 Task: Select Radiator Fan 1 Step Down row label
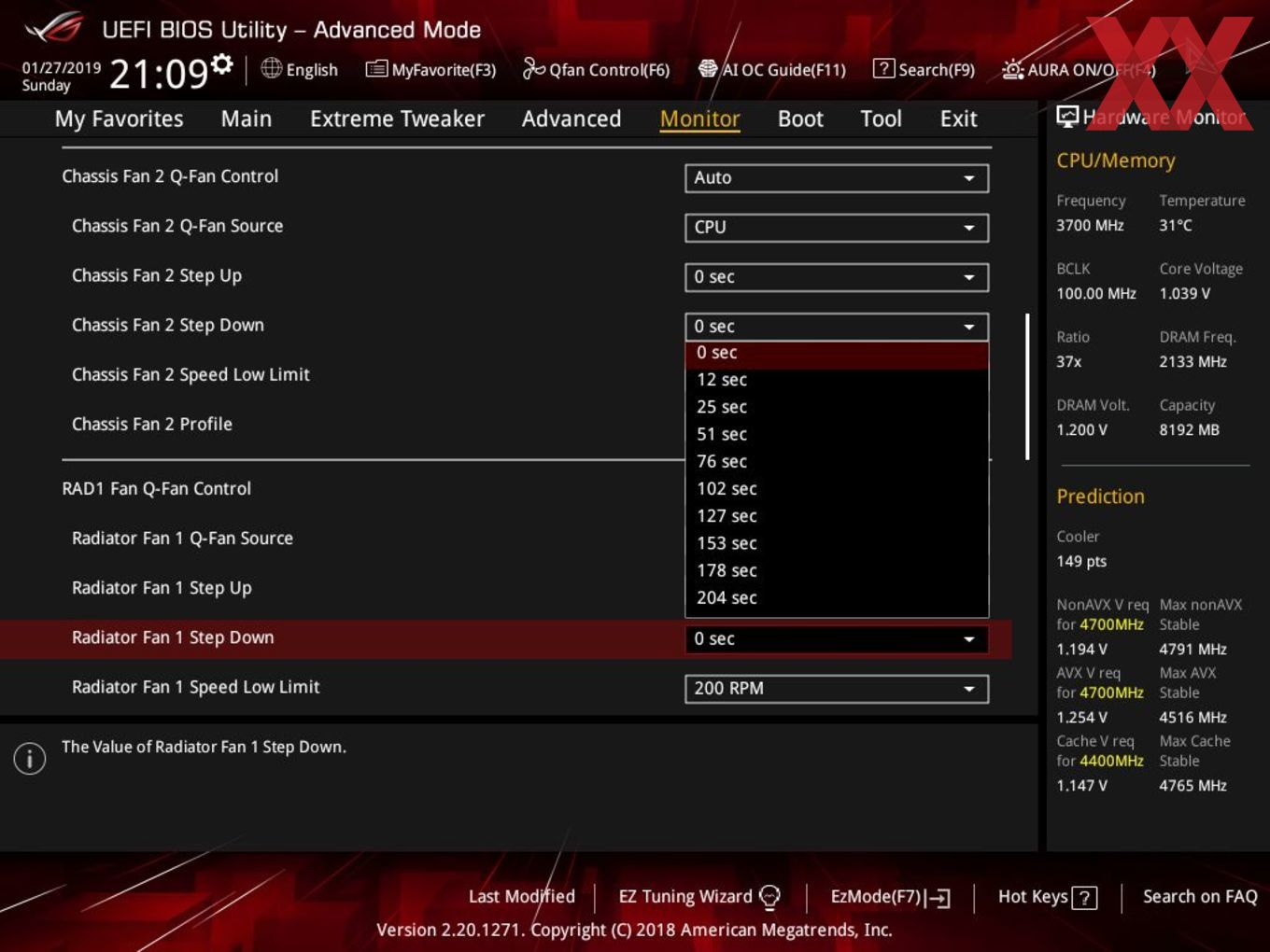point(173,637)
